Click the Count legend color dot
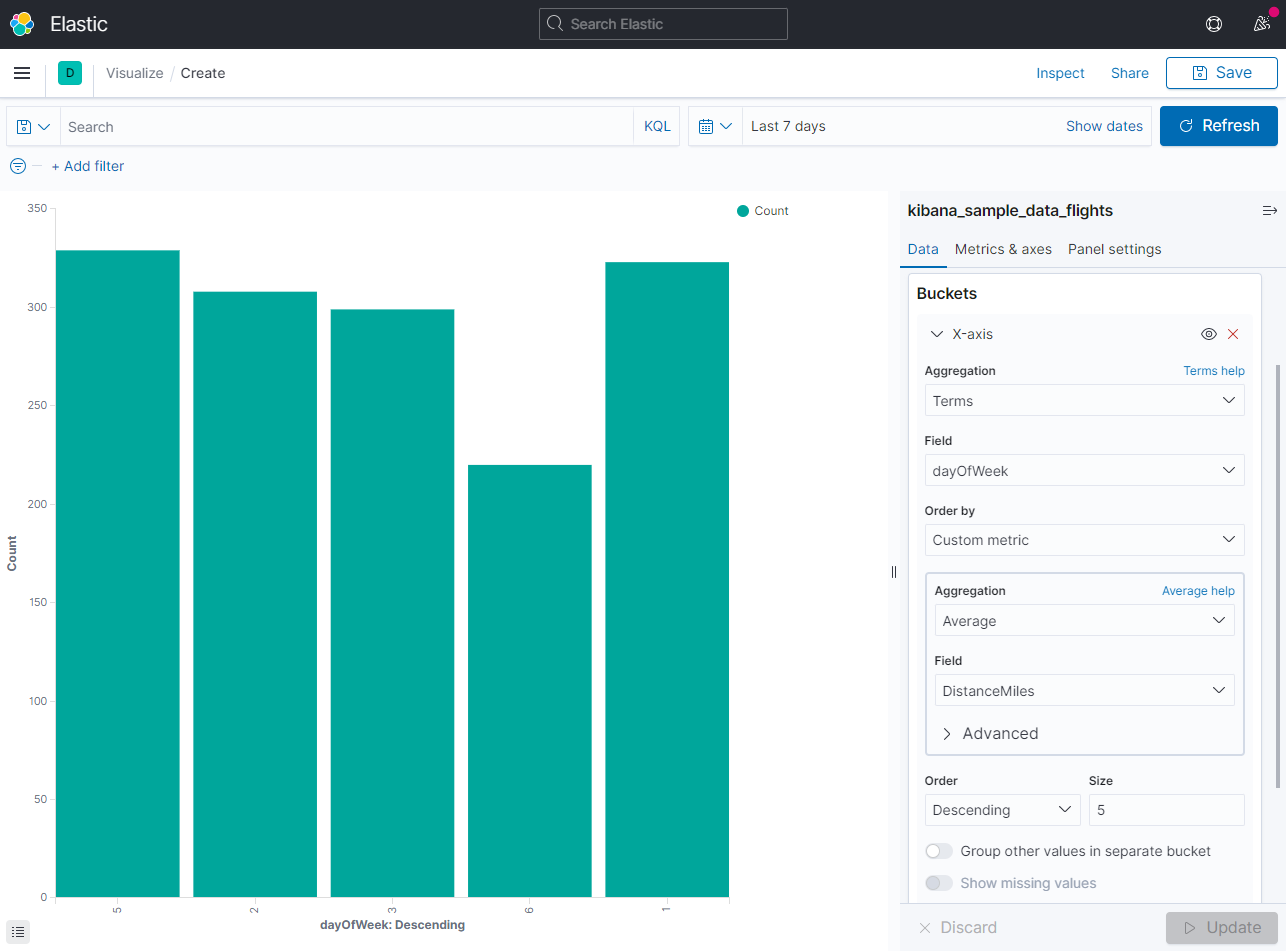The height and width of the screenshot is (951, 1286). pos(743,211)
